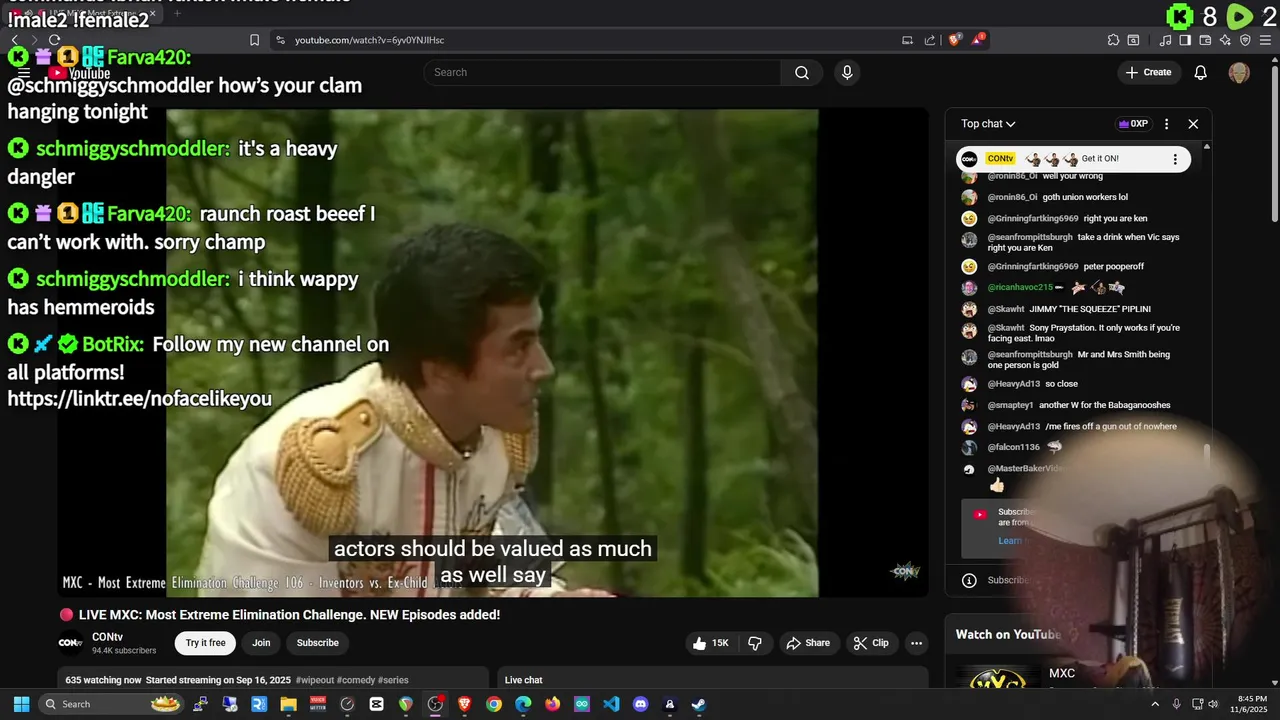The image size is (1280, 720).
Task: Open the browser extensions puzzle icon
Action: 1113,40
